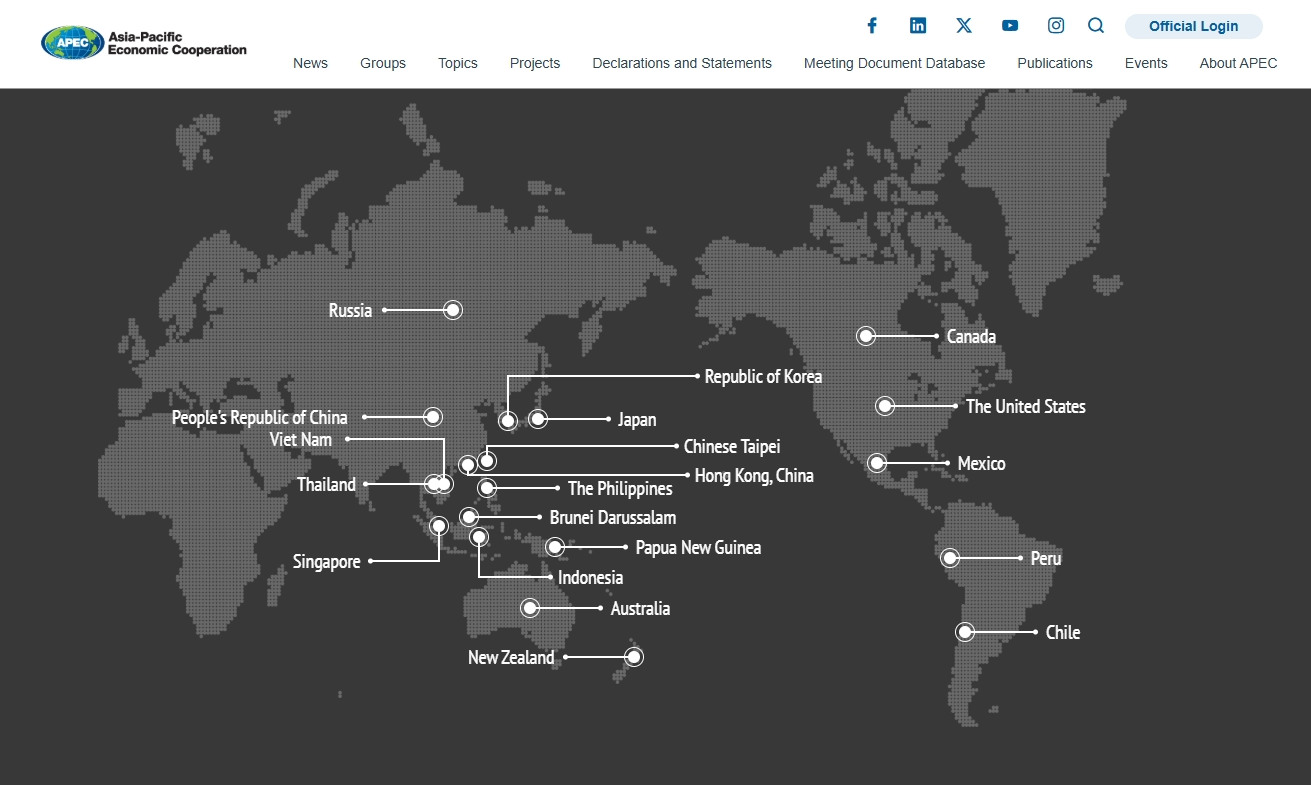Select the Chinese Taipei label
Viewport: 1311px width, 785px height.
coord(732,447)
